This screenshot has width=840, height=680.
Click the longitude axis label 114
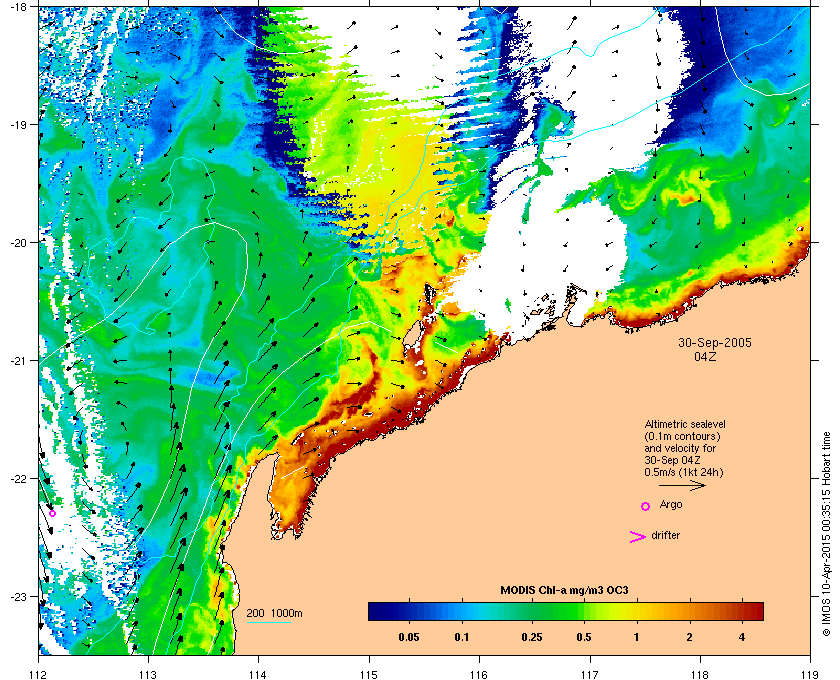pyautogui.click(x=258, y=674)
